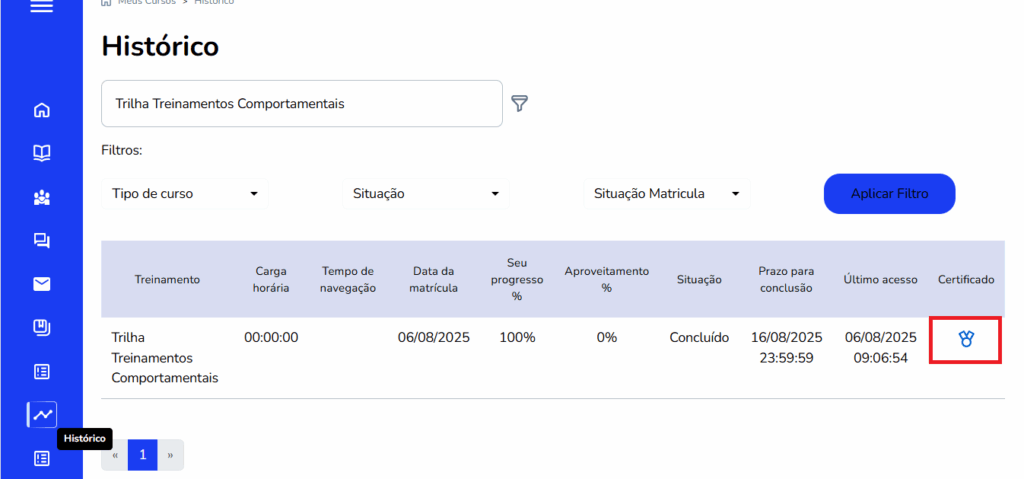Go to the home icon in sidebar
Screen dimensions: 1024x479
pyautogui.click(x=41, y=110)
